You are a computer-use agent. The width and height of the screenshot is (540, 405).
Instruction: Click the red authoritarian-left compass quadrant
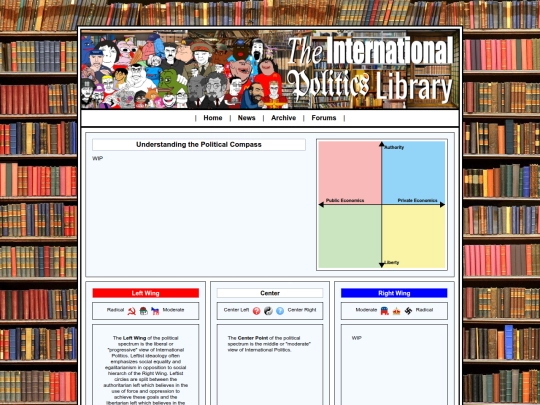click(350, 173)
